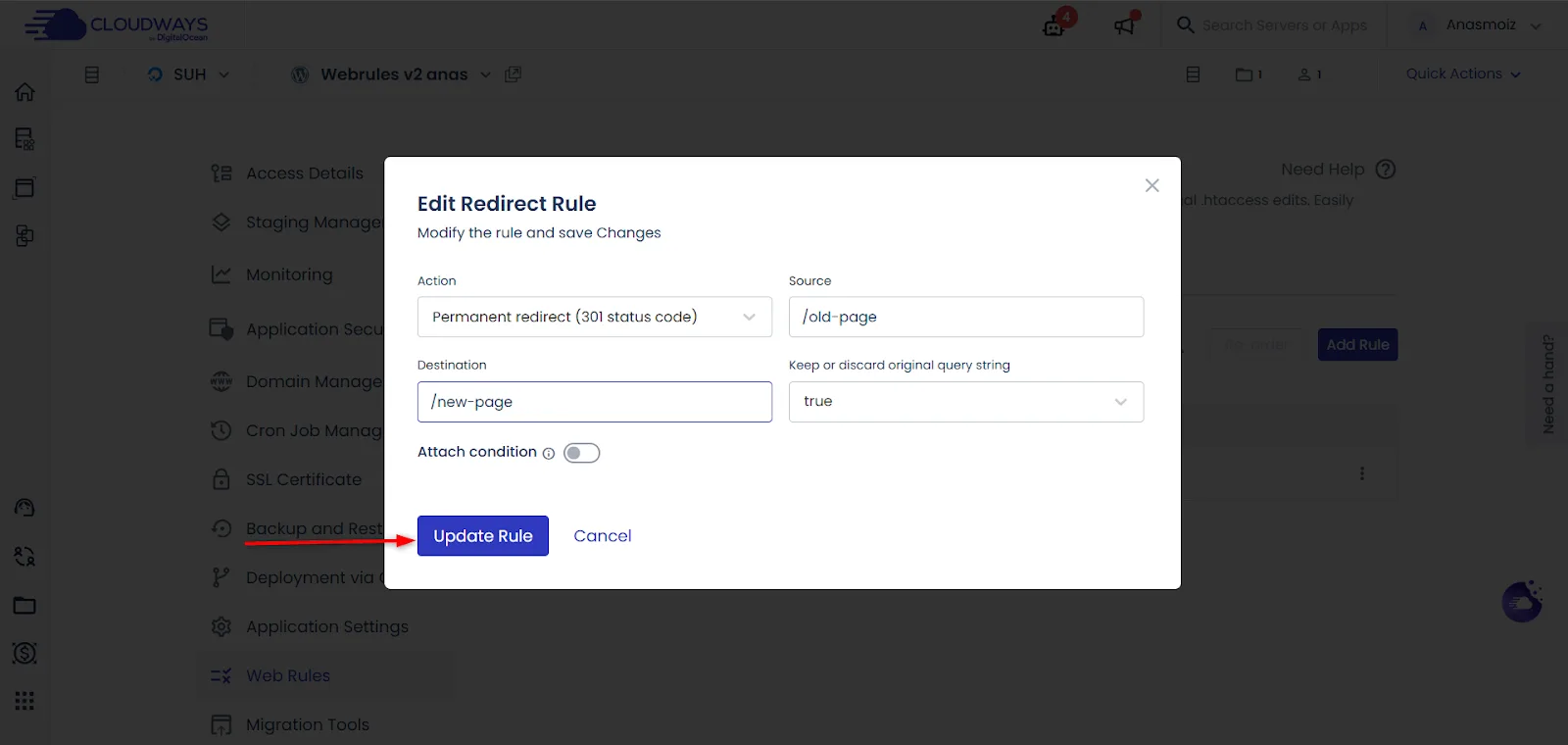Open the external link icon beside Webrules v2 anas
The width and height of the screenshot is (1568, 745).
pos(513,74)
